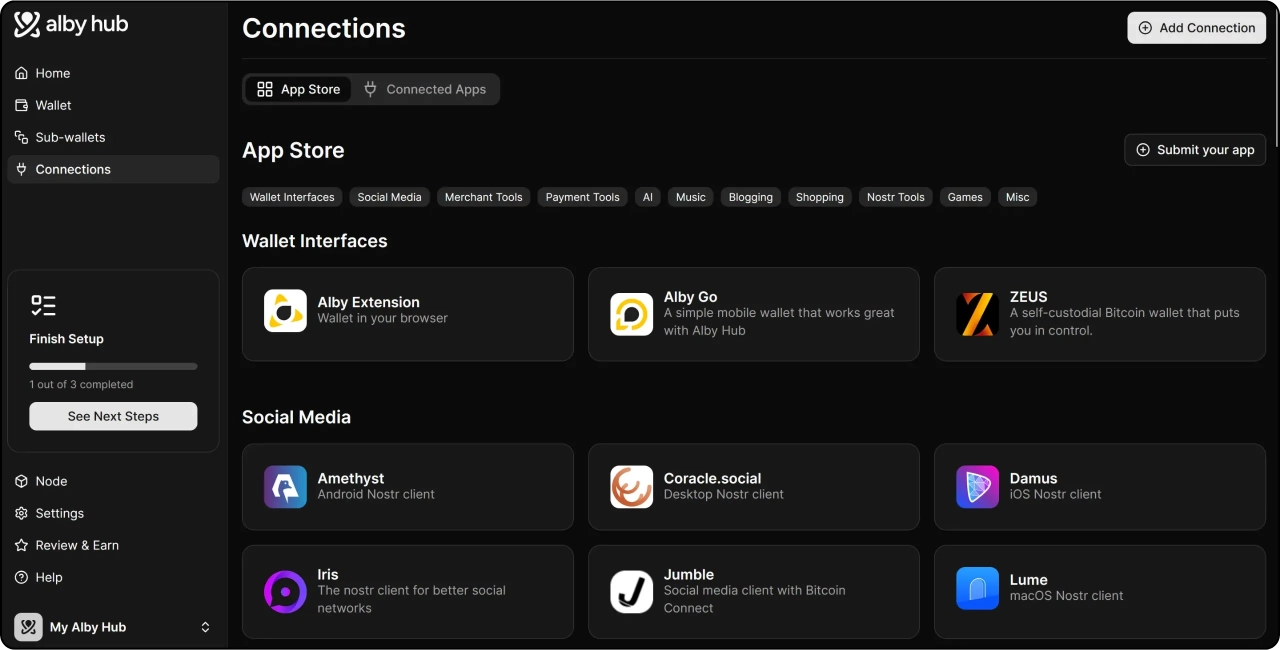1280x650 pixels.
Task: Open the Jumble app icon
Action: click(x=631, y=592)
